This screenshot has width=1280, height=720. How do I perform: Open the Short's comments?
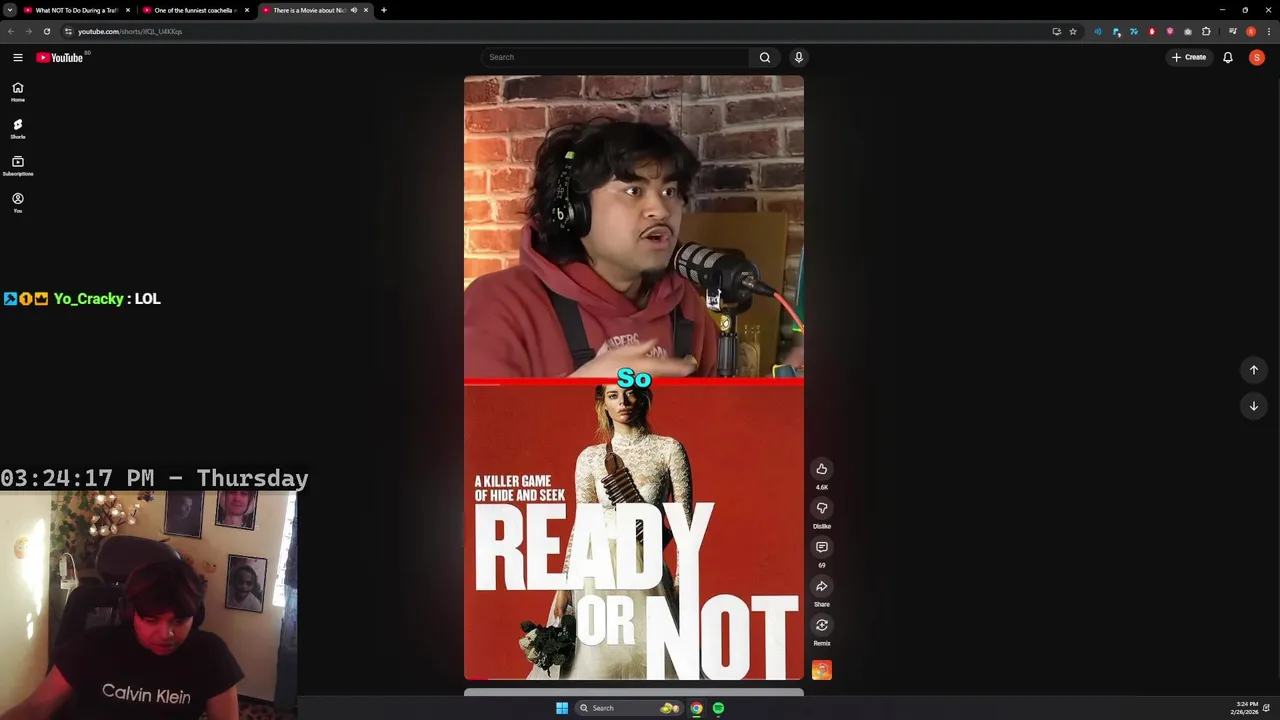822,547
